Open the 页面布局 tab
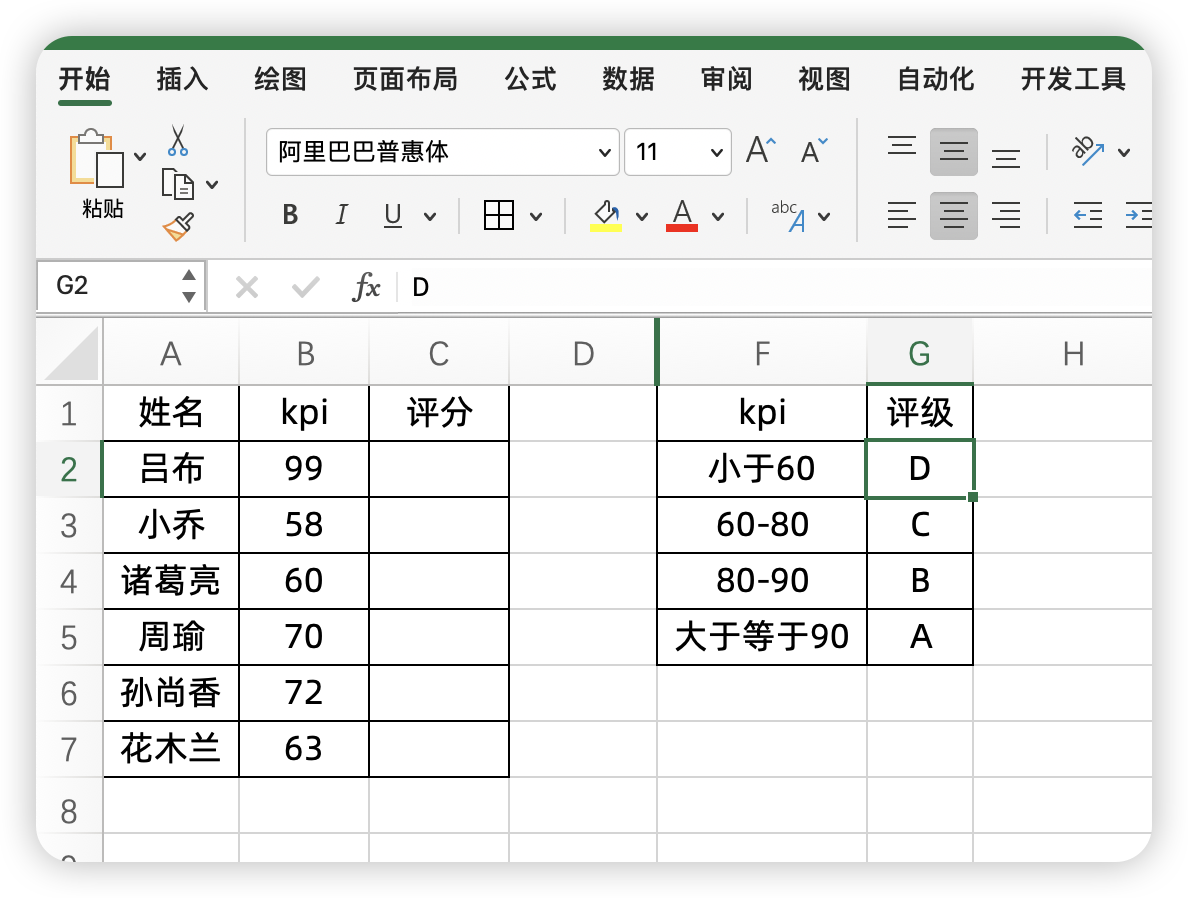The image size is (1188, 898). [x=405, y=79]
